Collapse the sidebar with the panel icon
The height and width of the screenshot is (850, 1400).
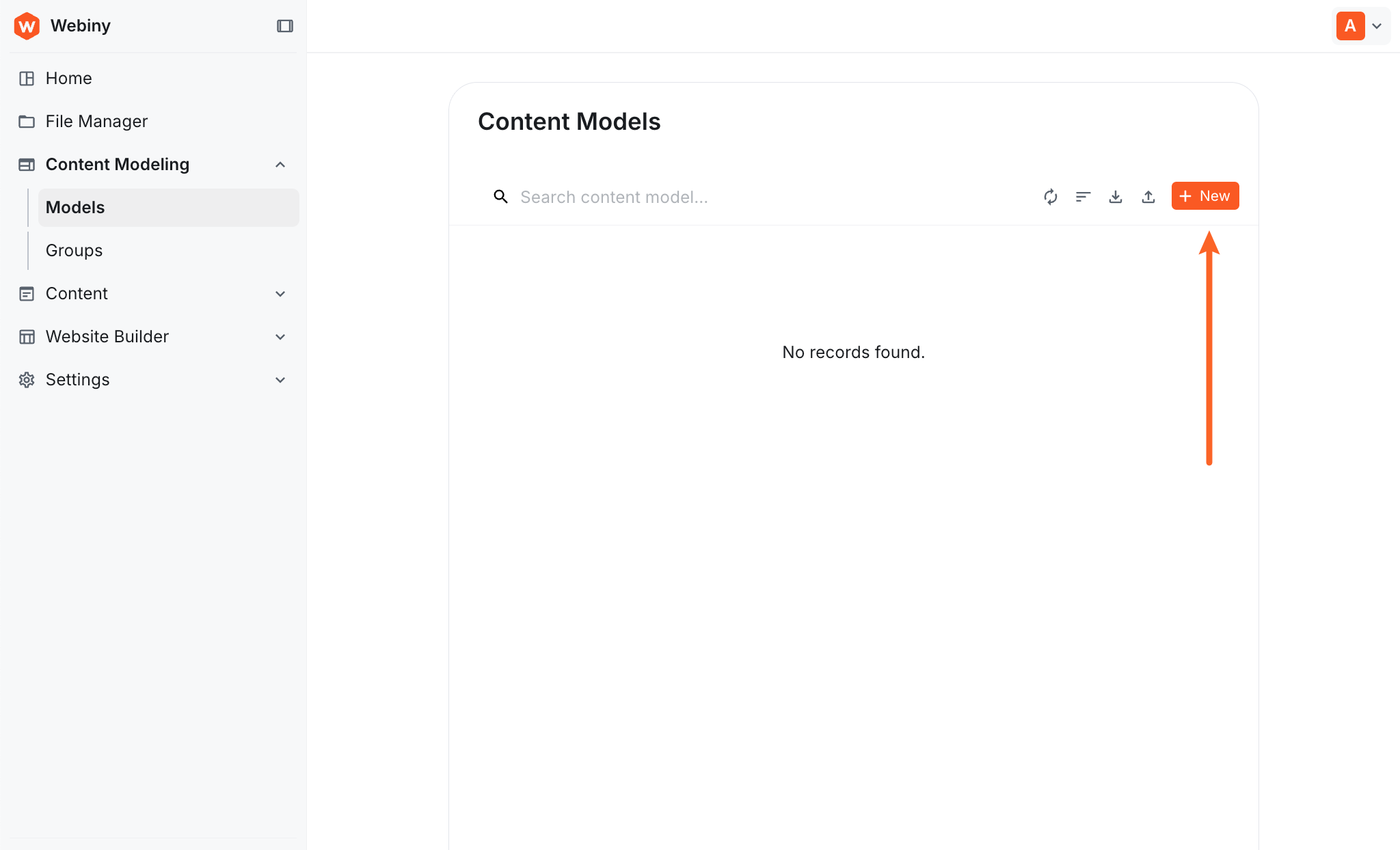pyautogui.click(x=284, y=25)
